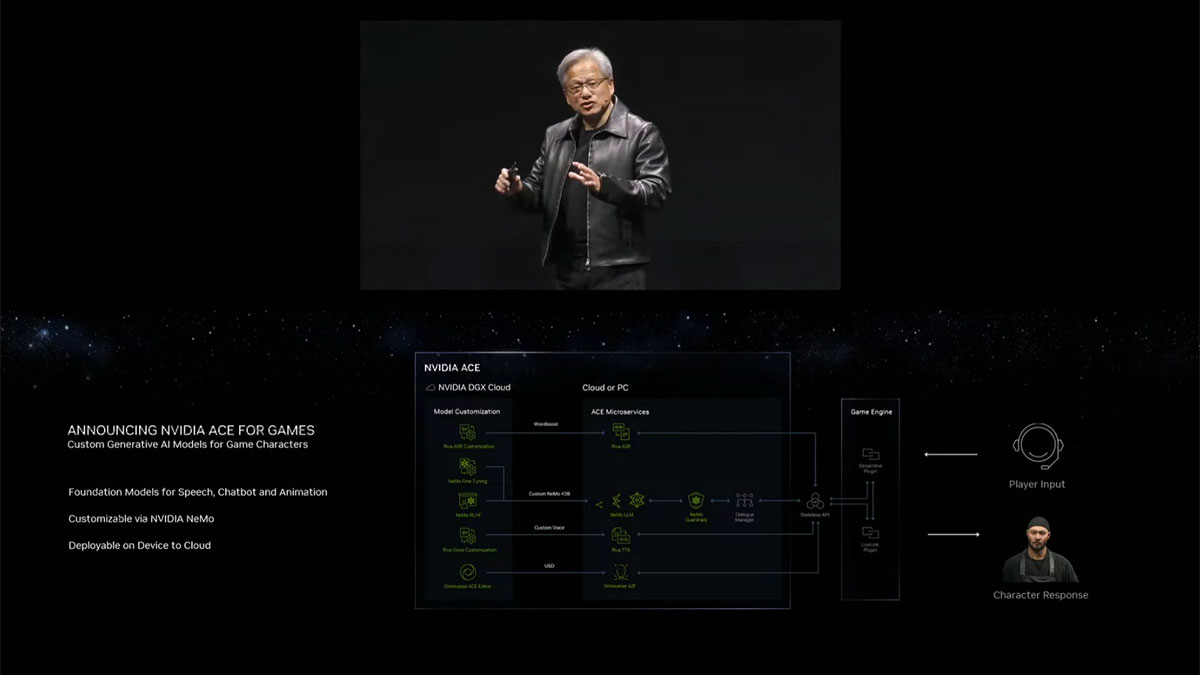Screen dimensions: 1200x675
Task: Select the NeMo Guardrails shield icon
Action: [x=697, y=500]
